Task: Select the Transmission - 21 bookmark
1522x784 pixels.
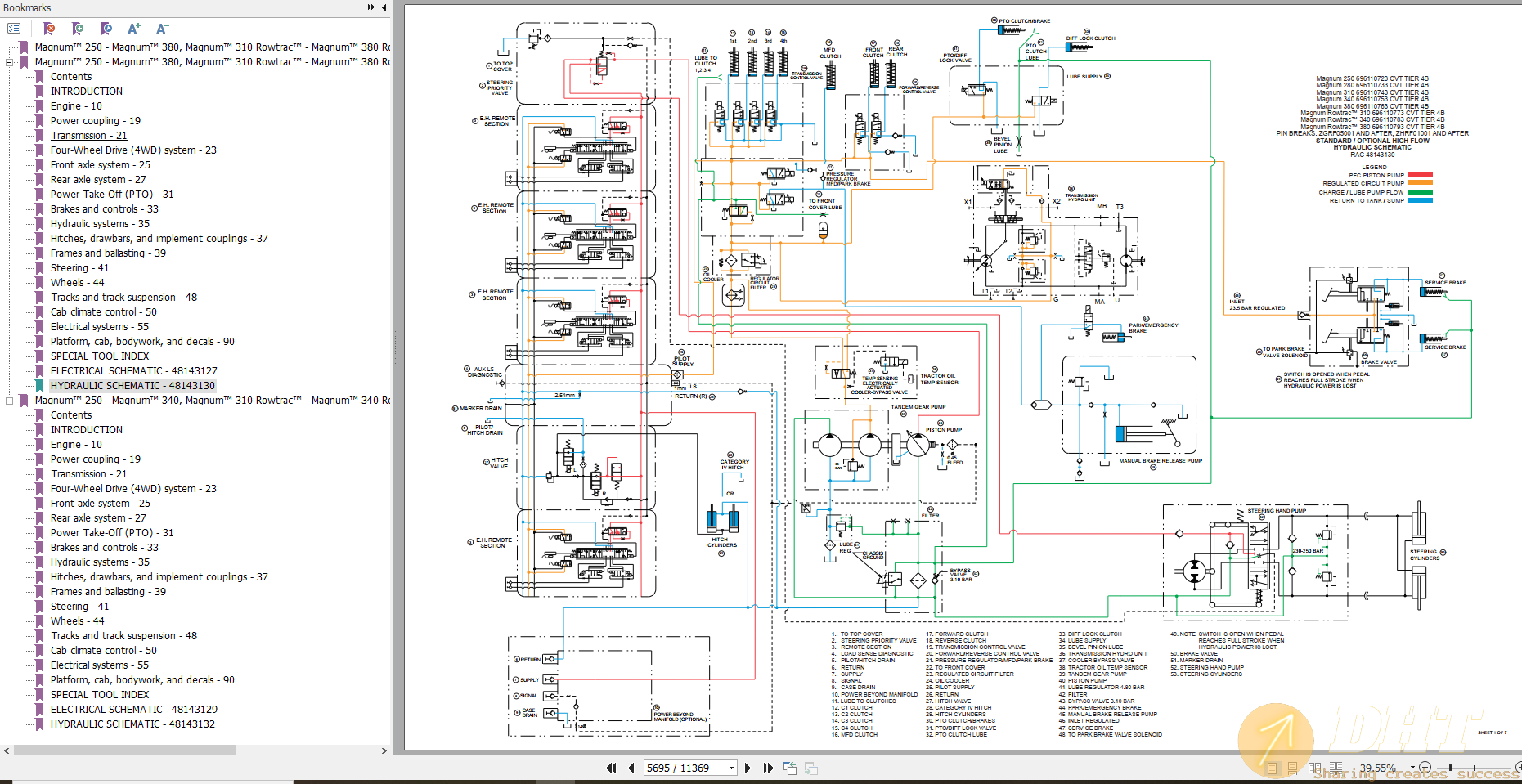Action: pyautogui.click(x=89, y=135)
